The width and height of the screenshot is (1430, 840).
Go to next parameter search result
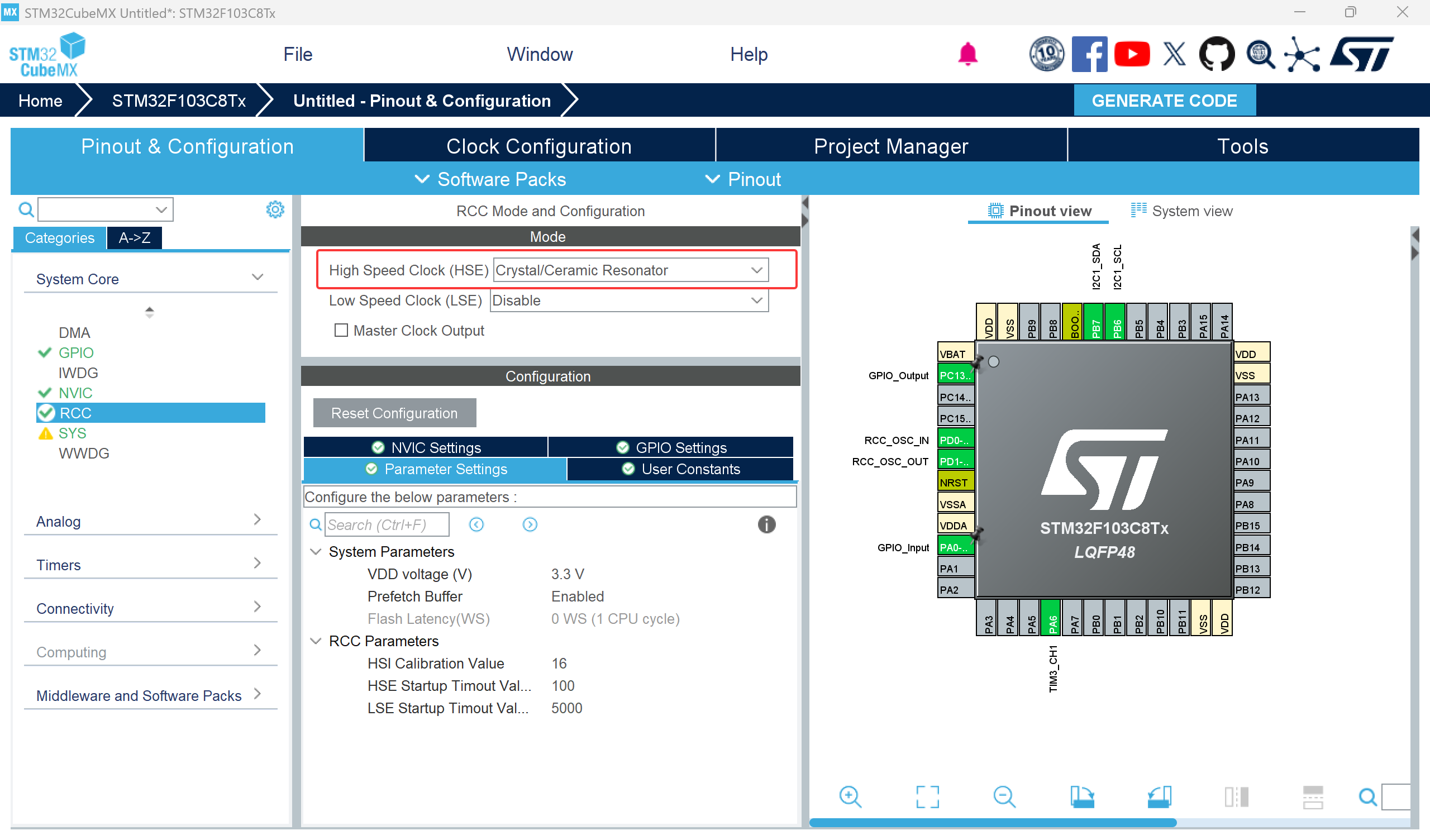click(530, 524)
